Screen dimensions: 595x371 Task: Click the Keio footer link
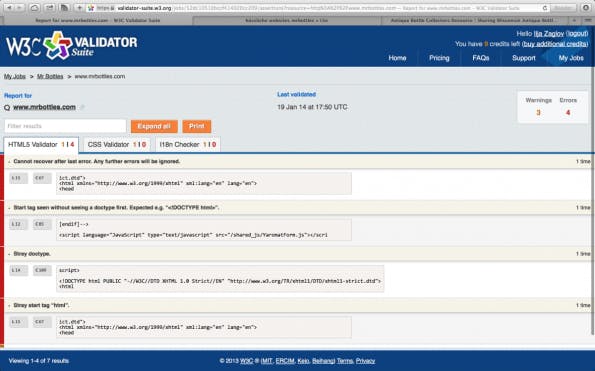pos(303,361)
